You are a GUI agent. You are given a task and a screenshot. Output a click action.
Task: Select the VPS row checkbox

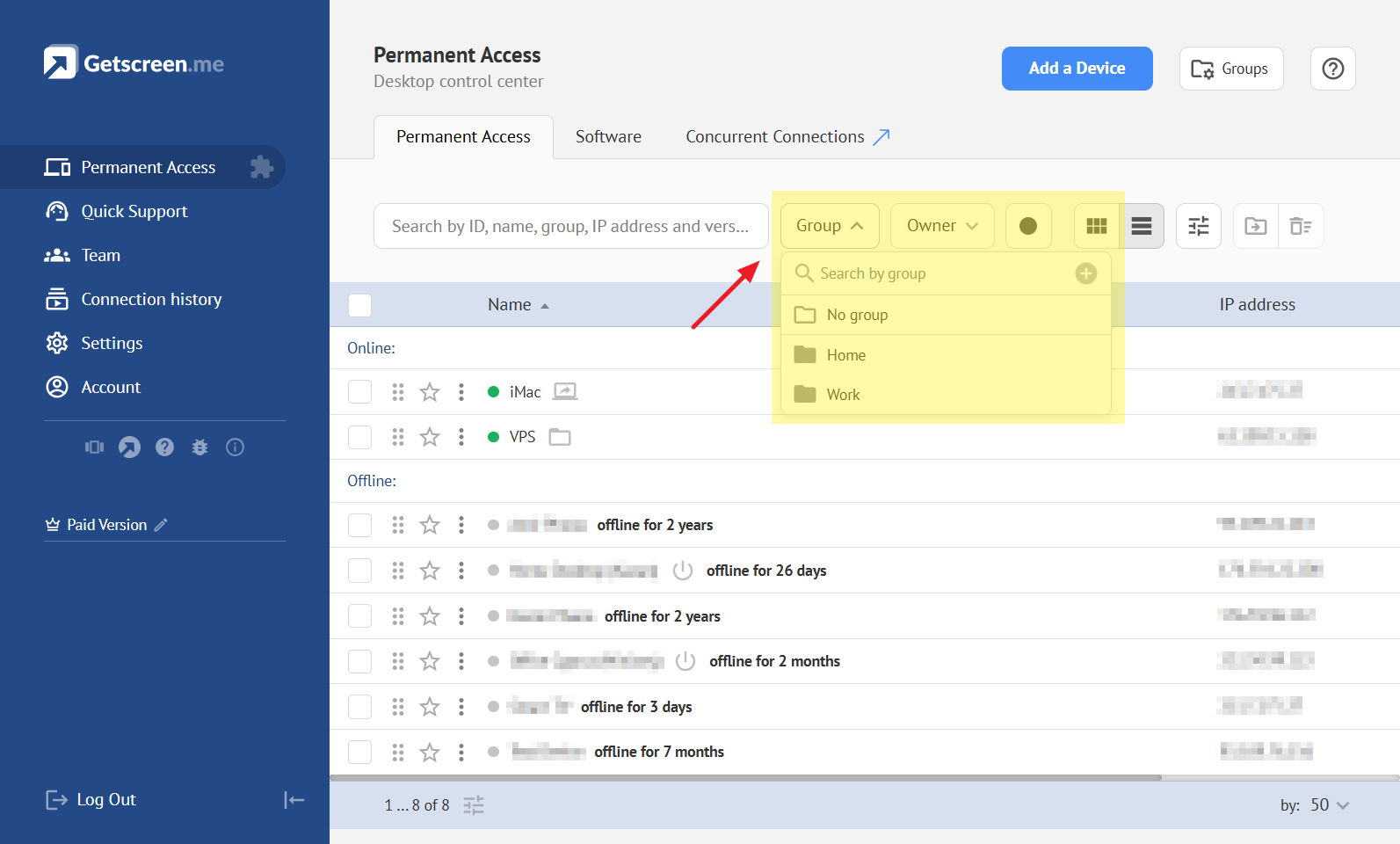tap(359, 437)
